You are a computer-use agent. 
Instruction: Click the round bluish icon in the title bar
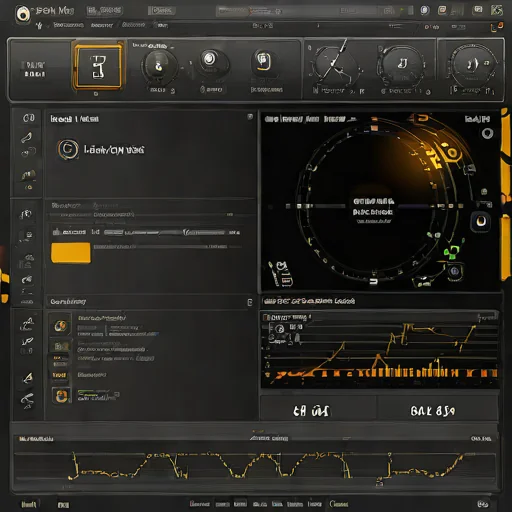424,10
